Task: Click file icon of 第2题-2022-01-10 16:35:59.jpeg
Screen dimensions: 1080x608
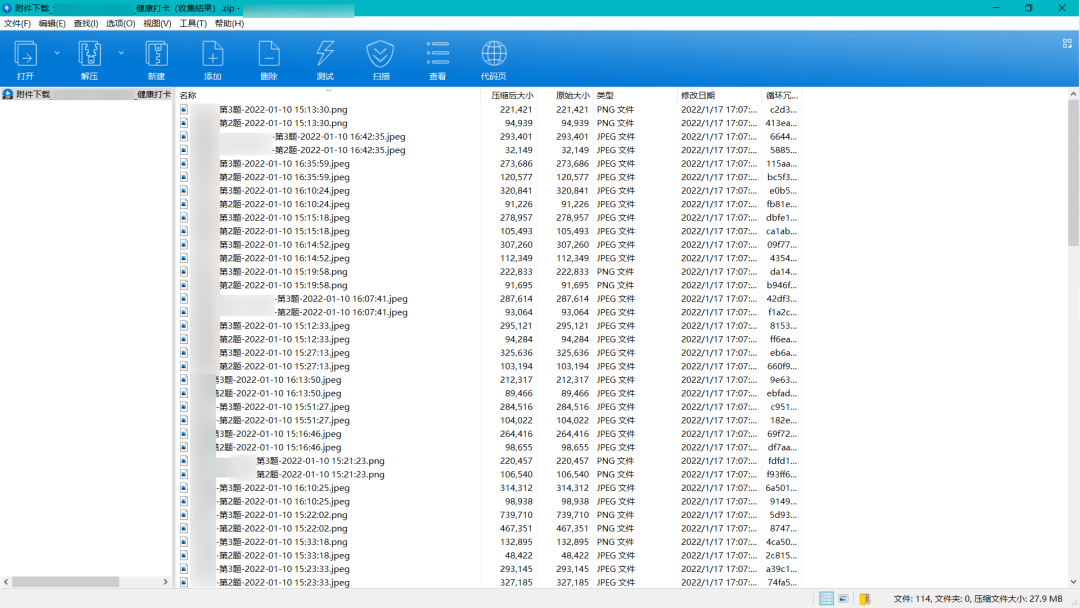Action: tap(184, 177)
